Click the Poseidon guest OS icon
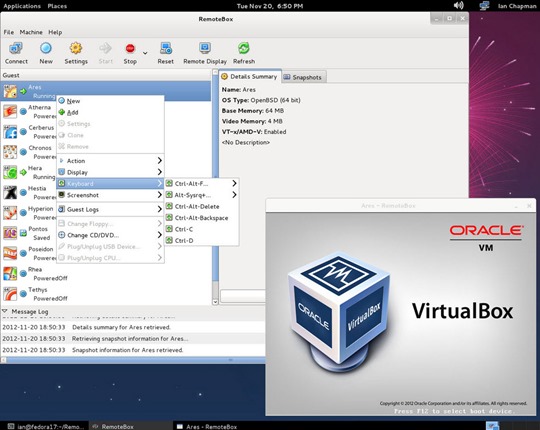Image resolution: width=540 pixels, height=430 pixels. (10, 253)
